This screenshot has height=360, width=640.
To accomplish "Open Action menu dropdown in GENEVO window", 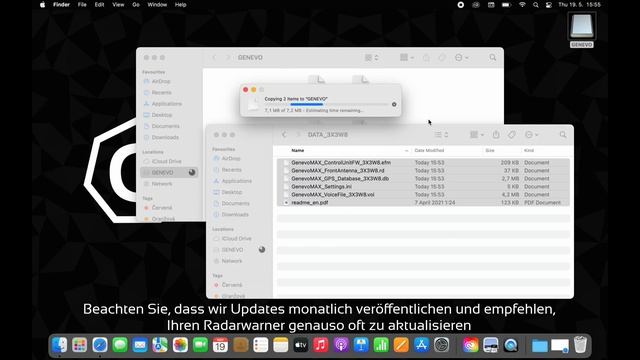I will (462, 58).
